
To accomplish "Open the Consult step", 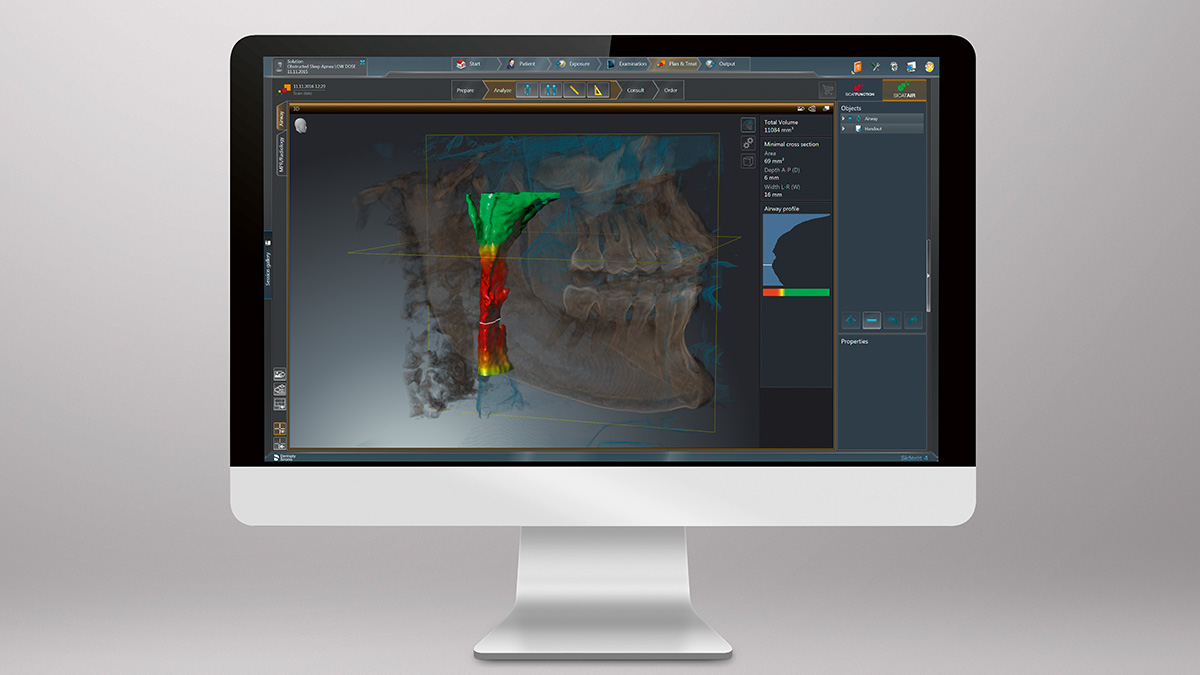I will 636,90.
